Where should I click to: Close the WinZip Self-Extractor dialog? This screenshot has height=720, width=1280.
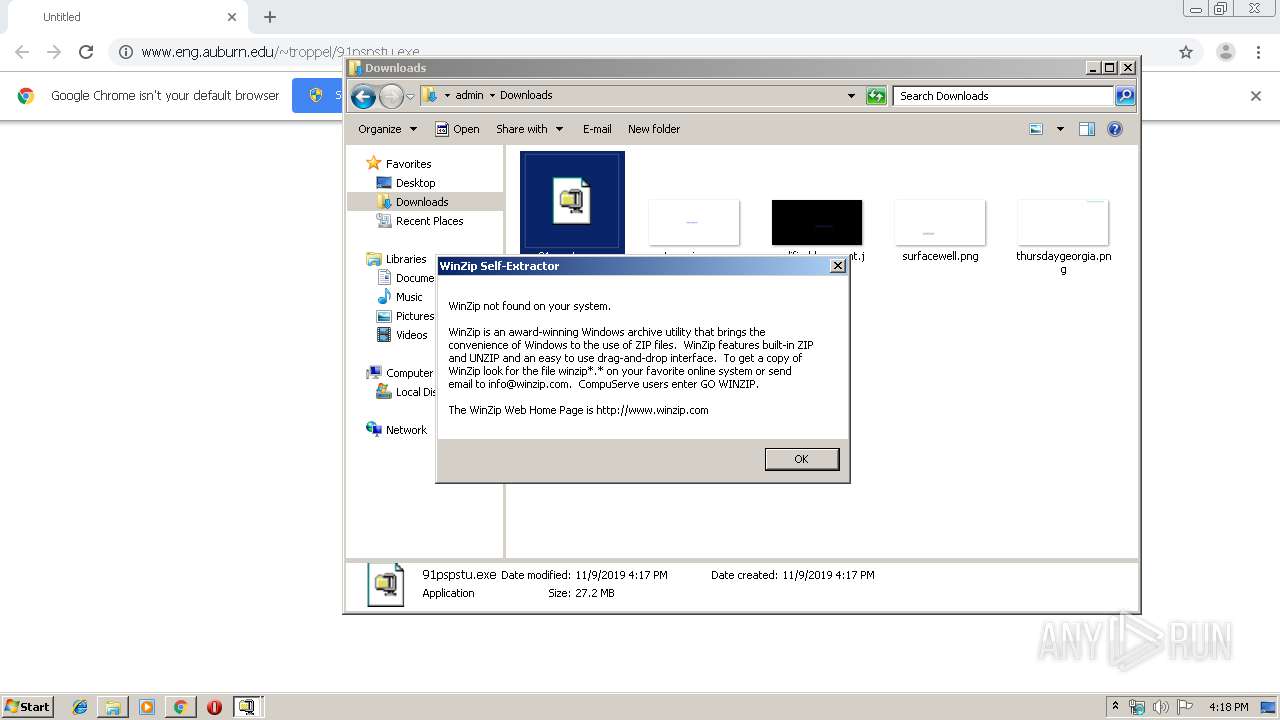point(837,266)
